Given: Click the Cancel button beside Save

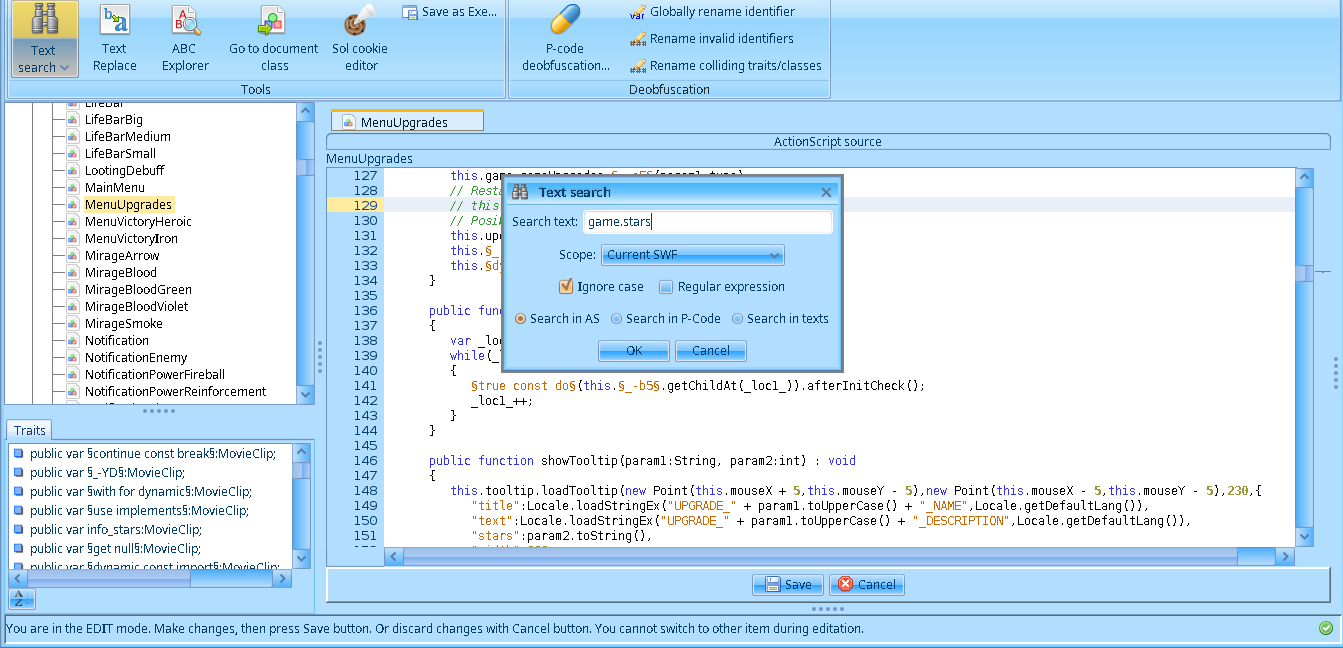Looking at the screenshot, I should (866, 585).
